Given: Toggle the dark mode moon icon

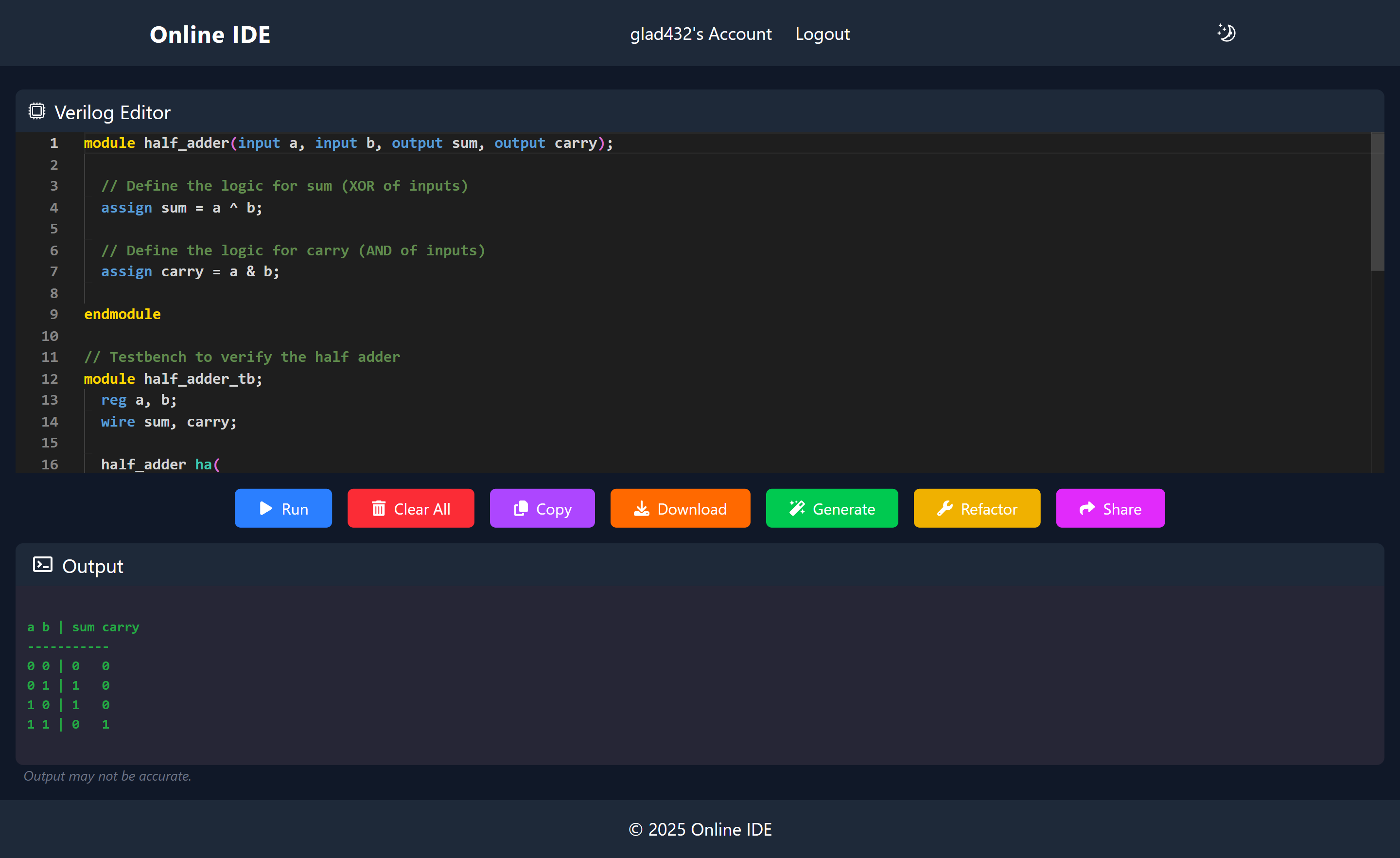Looking at the screenshot, I should (x=1226, y=33).
